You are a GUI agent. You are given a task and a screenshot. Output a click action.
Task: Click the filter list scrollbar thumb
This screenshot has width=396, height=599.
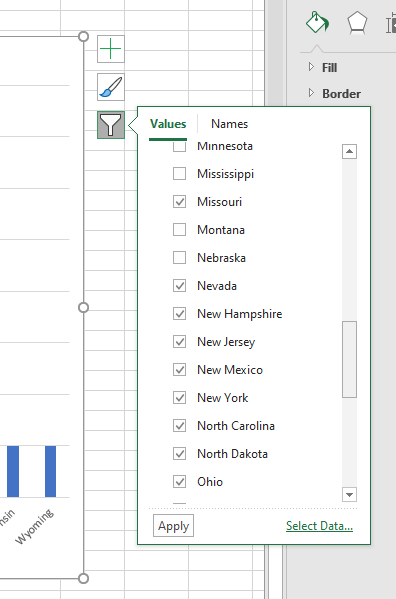[349, 359]
